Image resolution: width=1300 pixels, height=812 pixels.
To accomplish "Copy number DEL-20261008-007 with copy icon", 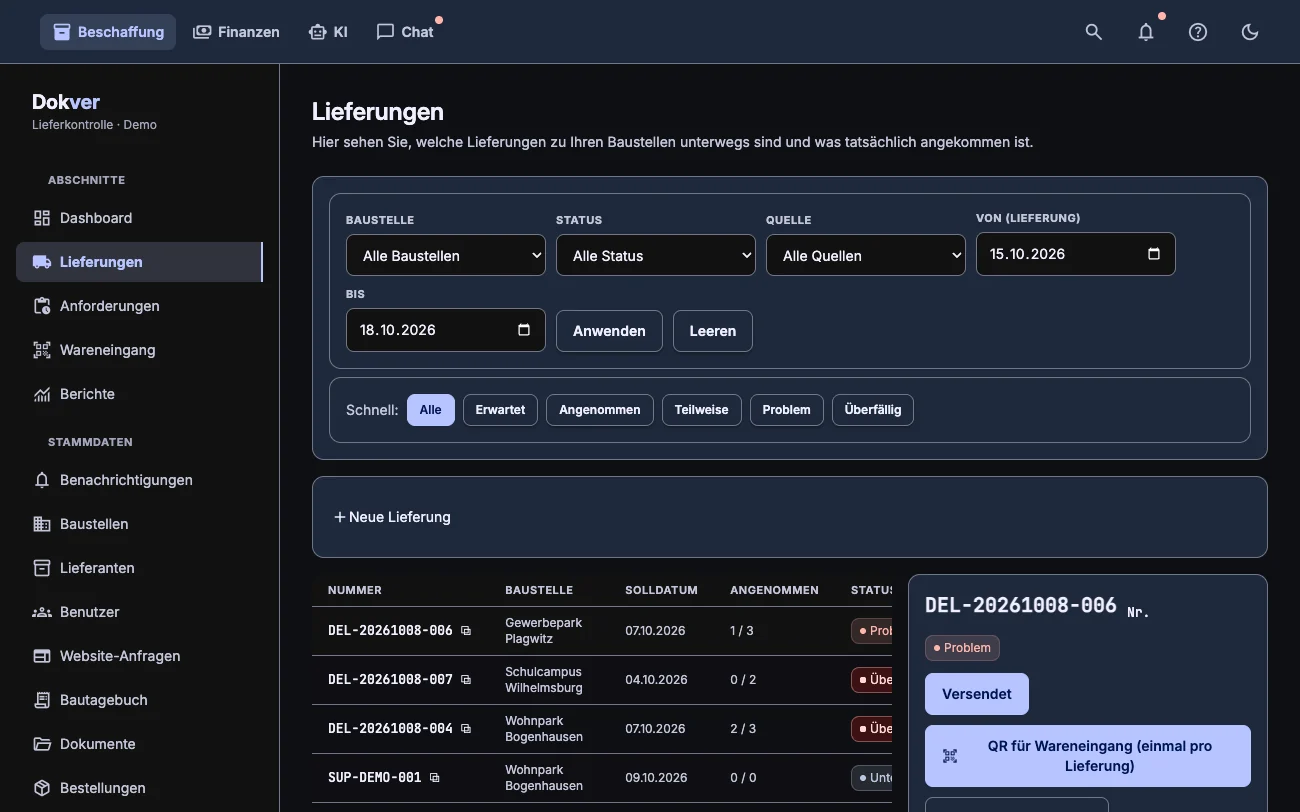I will tap(466, 680).
